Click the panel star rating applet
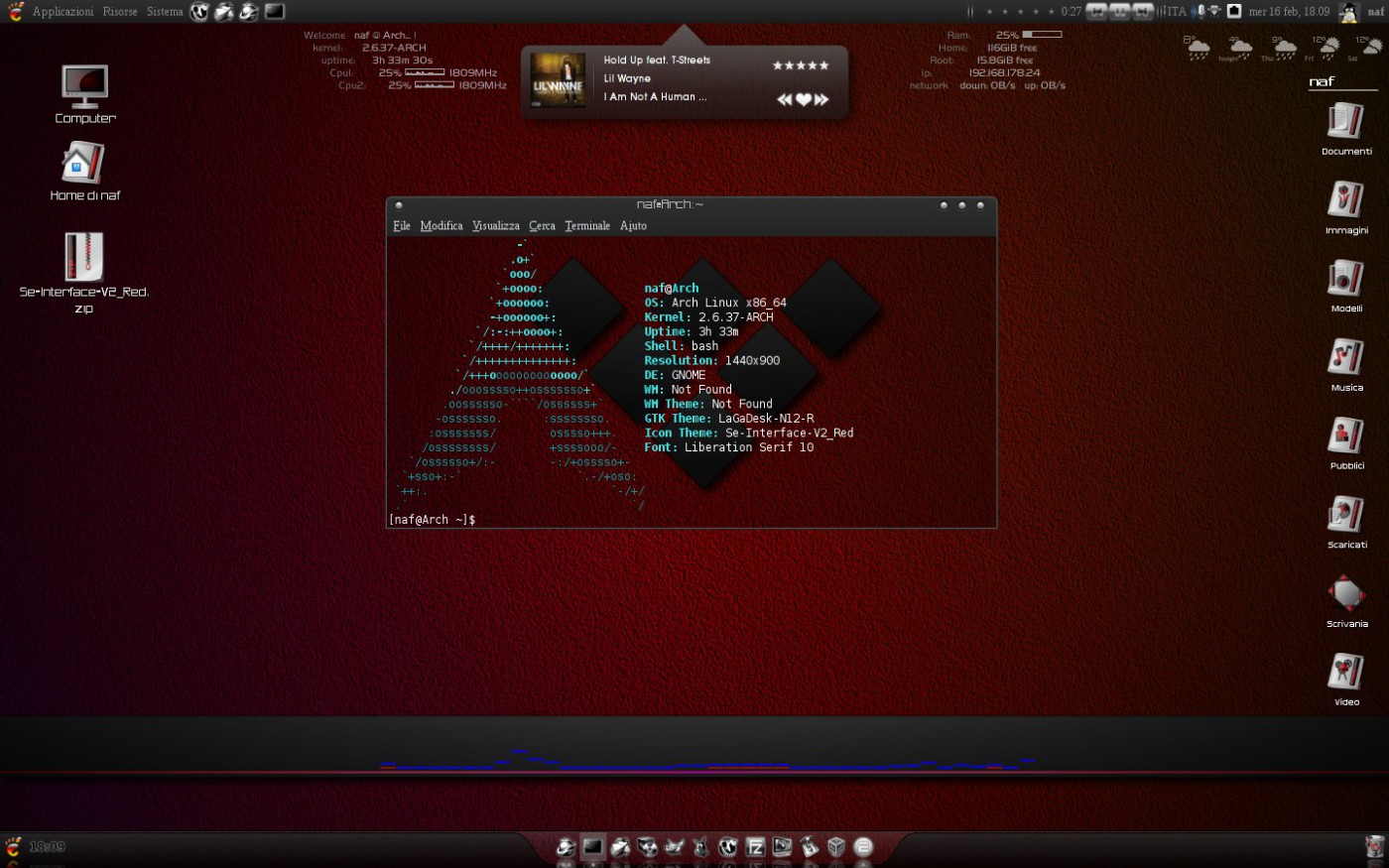This screenshot has height=868, width=1389. tap(1020, 12)
